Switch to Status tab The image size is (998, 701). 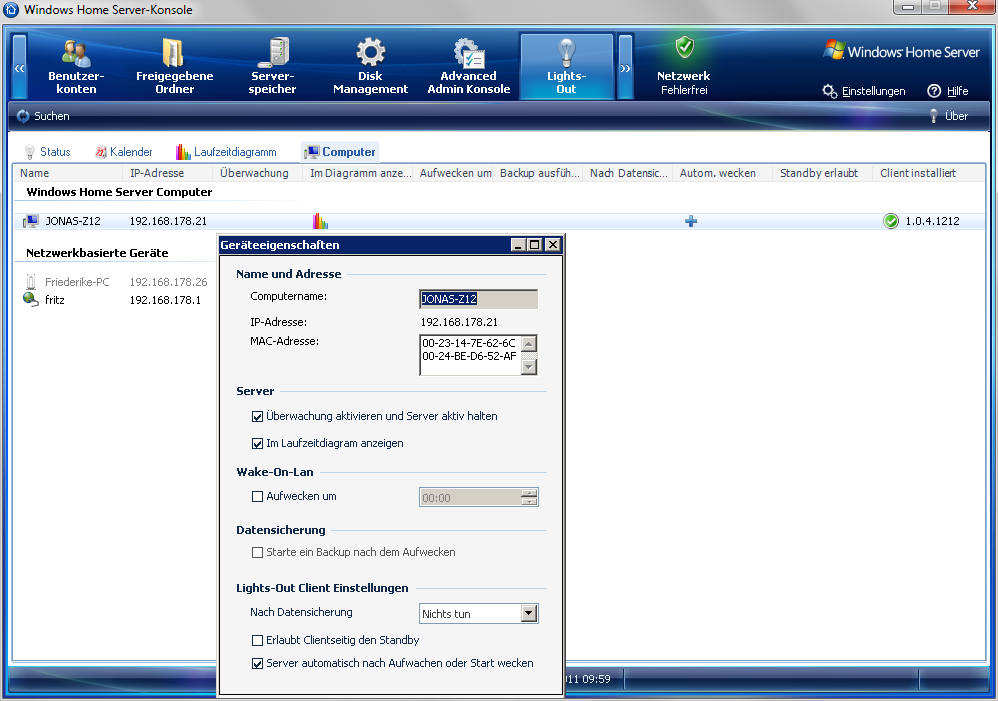[x=47, y=152]
